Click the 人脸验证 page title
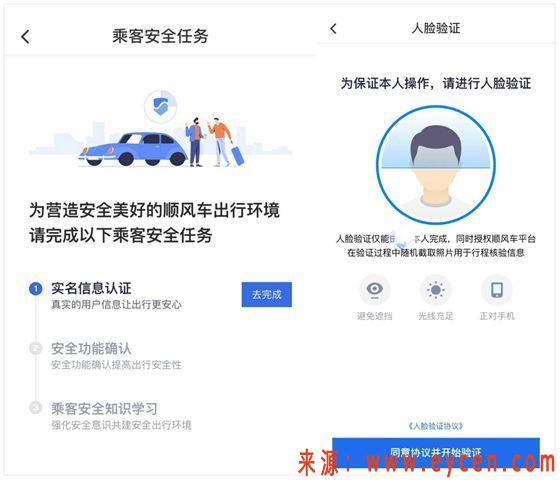 (435, 28)
